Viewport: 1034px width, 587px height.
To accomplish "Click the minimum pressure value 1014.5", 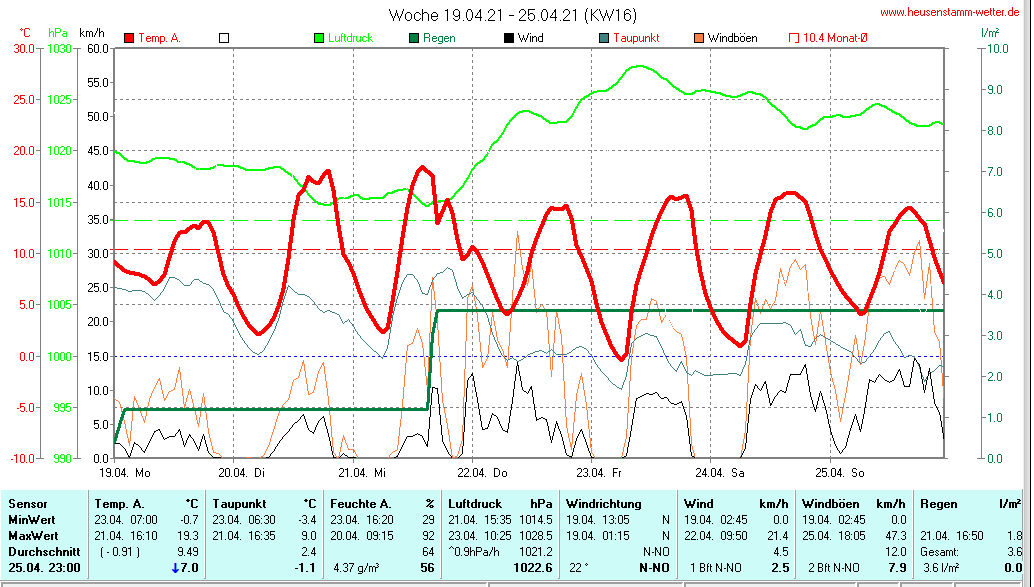I will coord(535,520).
